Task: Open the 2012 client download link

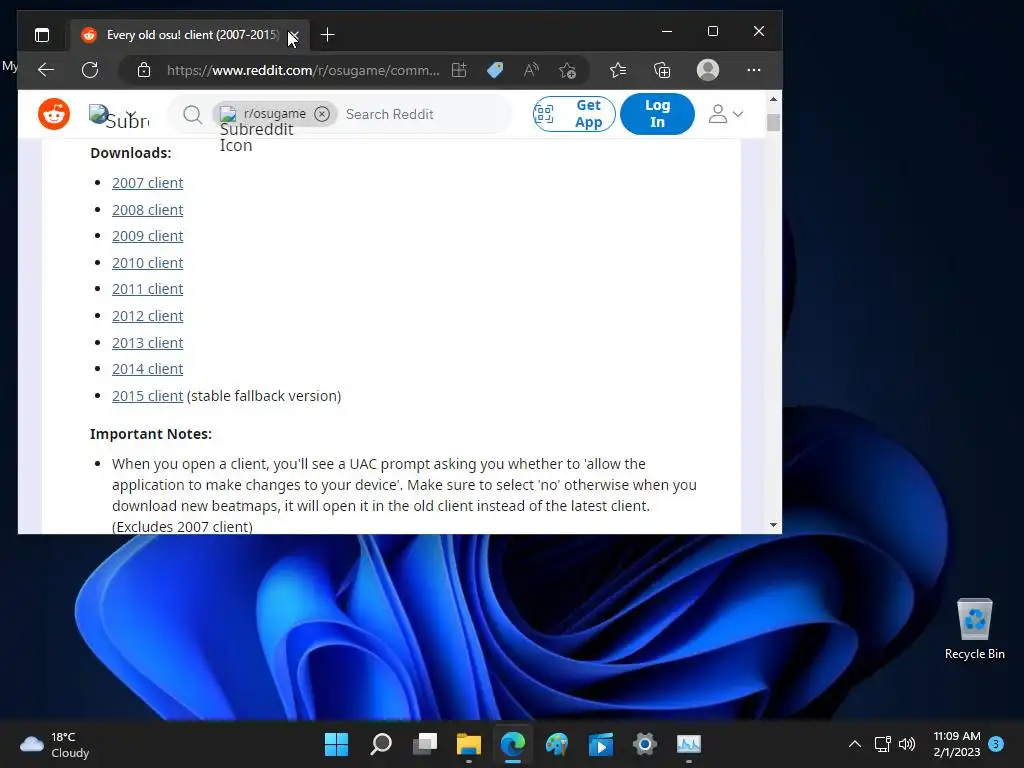Action: click(x=148, y=315)
